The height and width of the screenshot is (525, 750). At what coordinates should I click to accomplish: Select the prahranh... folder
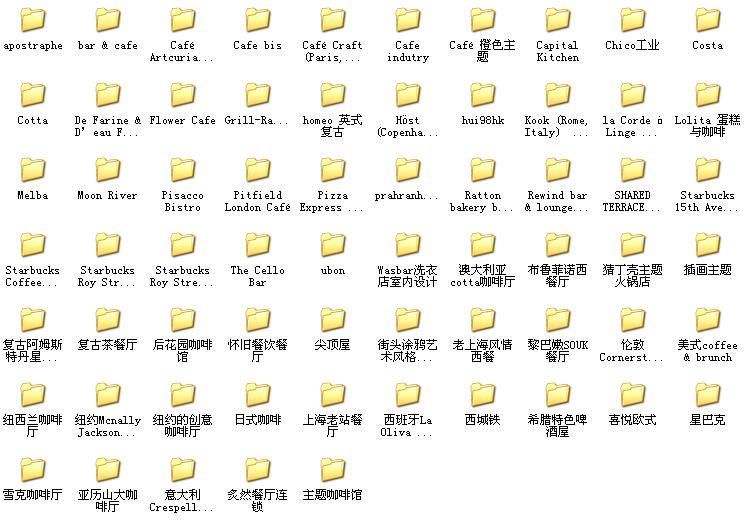pos(408,170)
